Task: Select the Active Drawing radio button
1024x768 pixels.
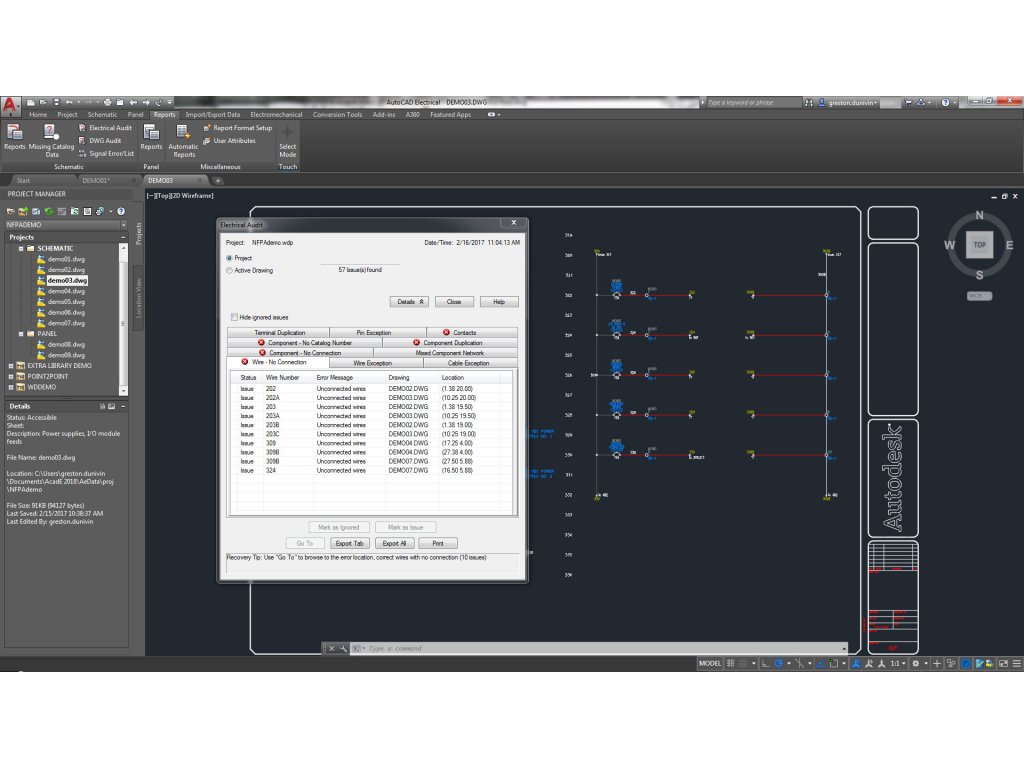Action: [229, 270]
